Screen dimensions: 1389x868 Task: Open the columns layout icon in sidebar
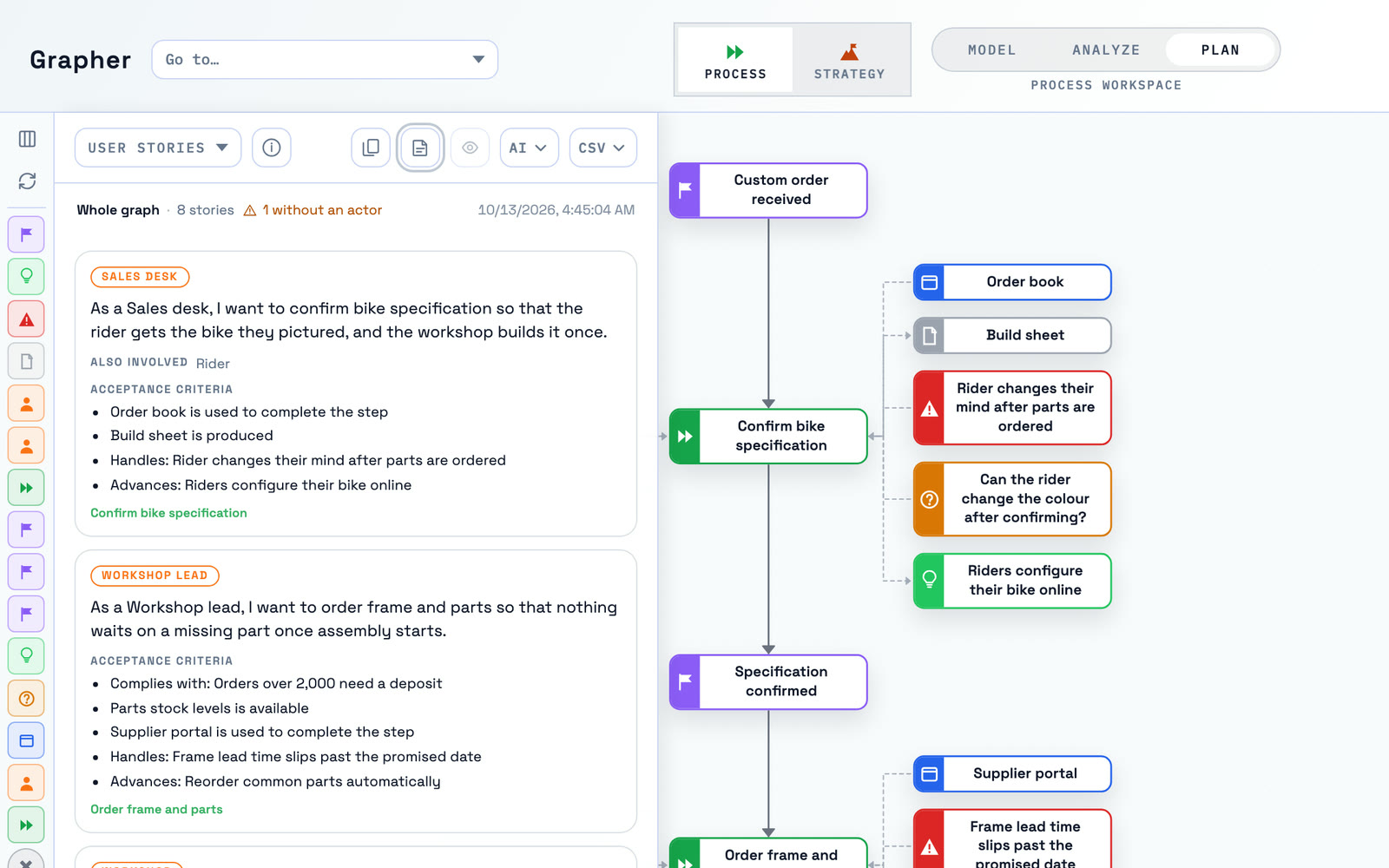pyautogui.click(x=27, y=139)
